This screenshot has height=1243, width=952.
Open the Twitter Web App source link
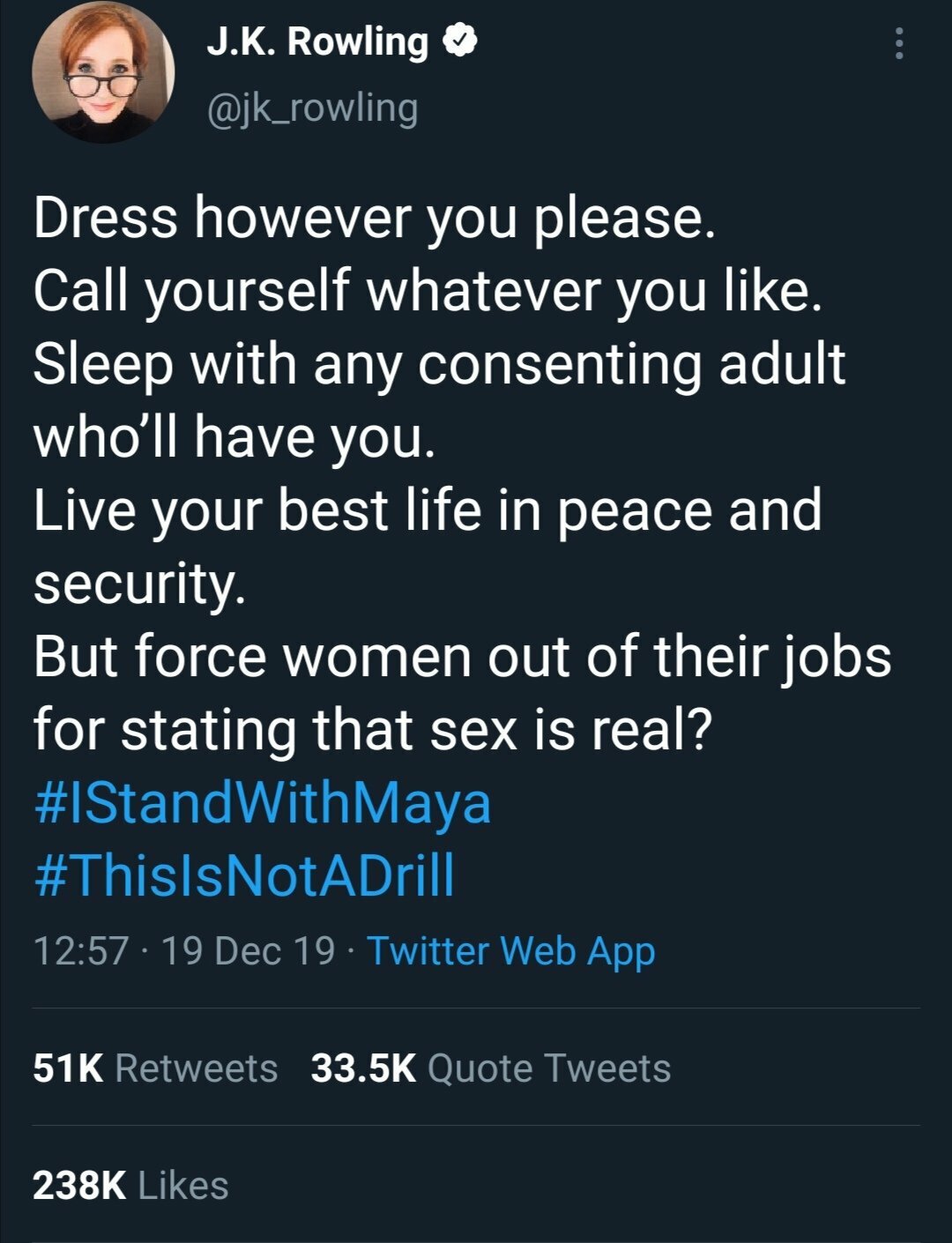511,952
